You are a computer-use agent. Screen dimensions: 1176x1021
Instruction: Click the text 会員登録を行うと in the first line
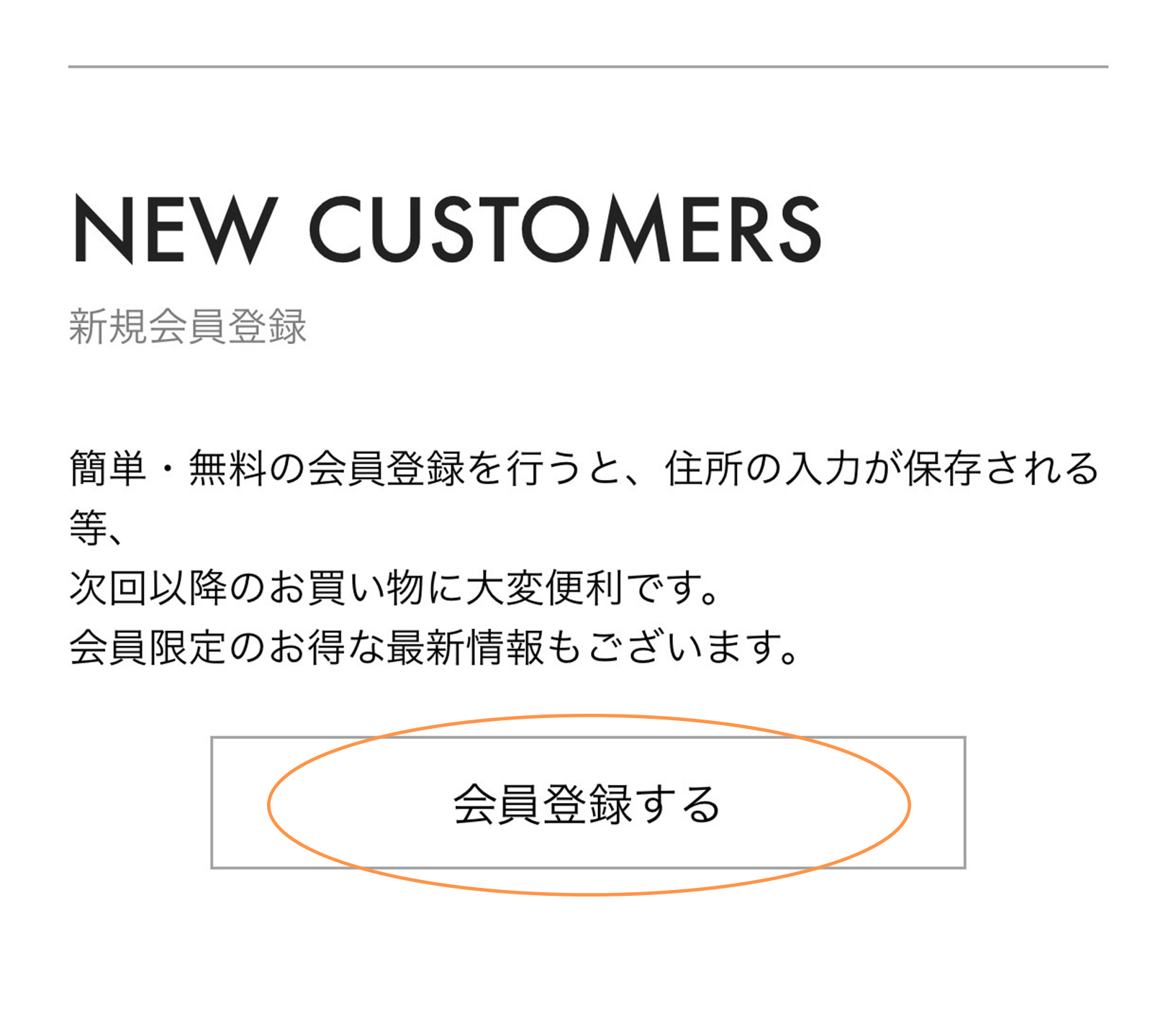pos(464,468)
